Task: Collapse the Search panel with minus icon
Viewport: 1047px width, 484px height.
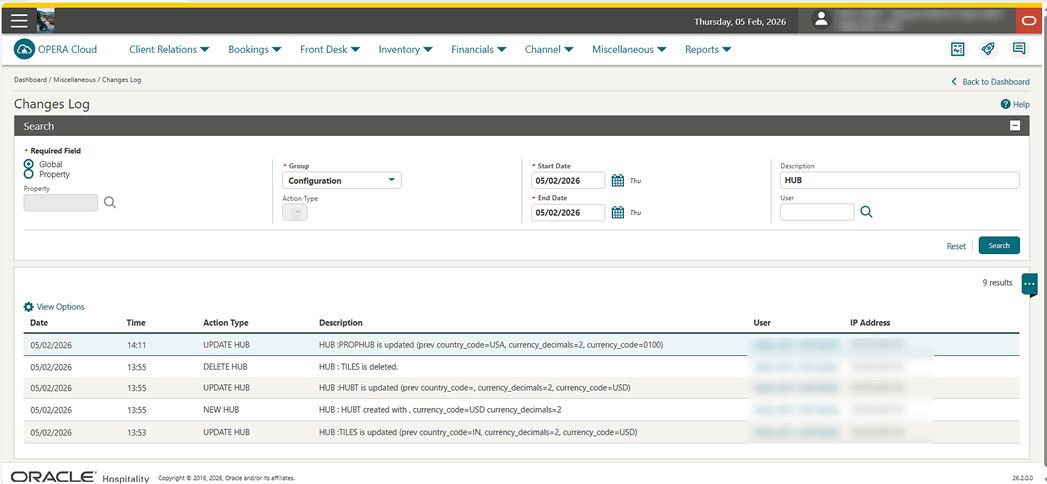Action: pyautogui.click(x=1015, y=126)
